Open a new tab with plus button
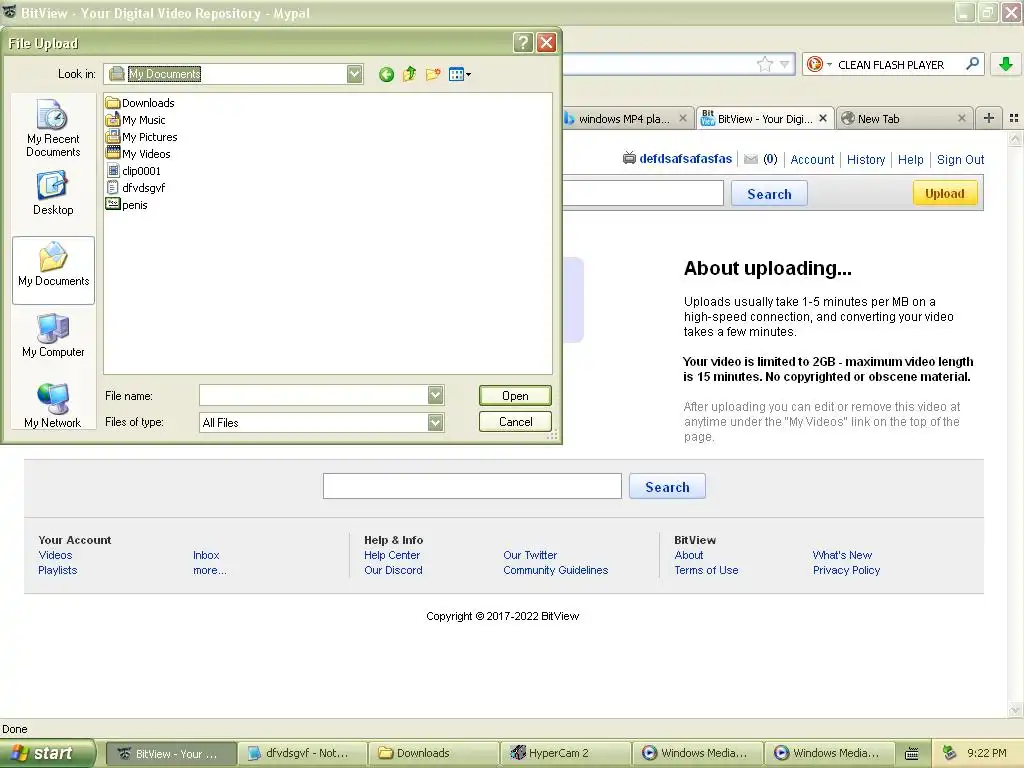The width and height of the screenshot is (1024, 768). 989,118
